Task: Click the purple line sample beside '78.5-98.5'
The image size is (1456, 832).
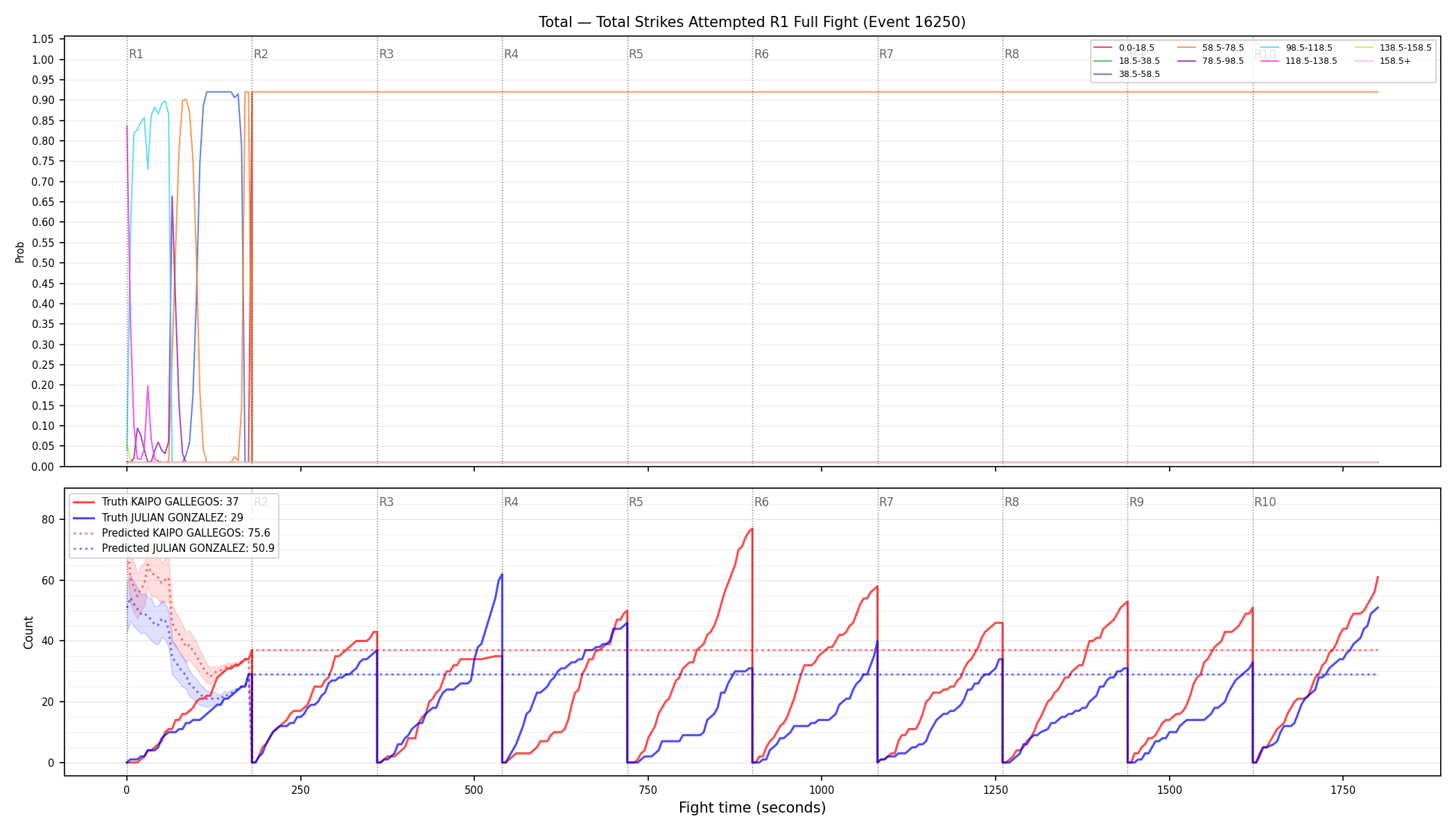Action: (1186, 61)
